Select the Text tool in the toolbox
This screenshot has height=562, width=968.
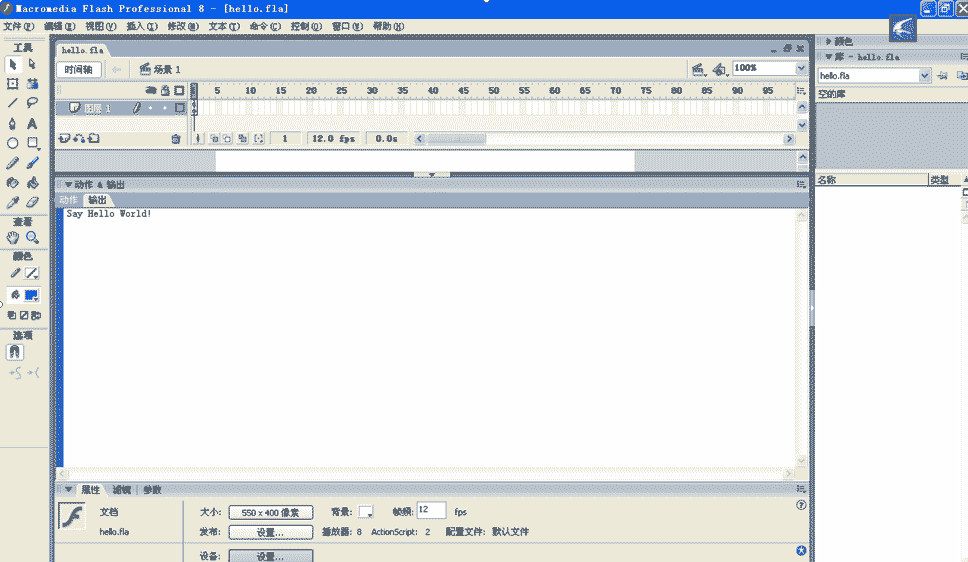pos(32,123)
